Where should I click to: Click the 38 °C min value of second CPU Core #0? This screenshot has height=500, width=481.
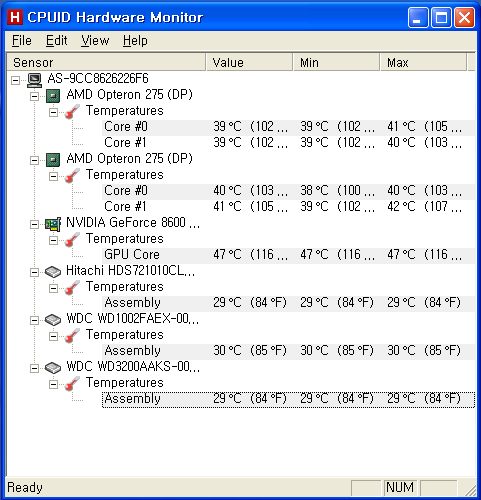337,191
